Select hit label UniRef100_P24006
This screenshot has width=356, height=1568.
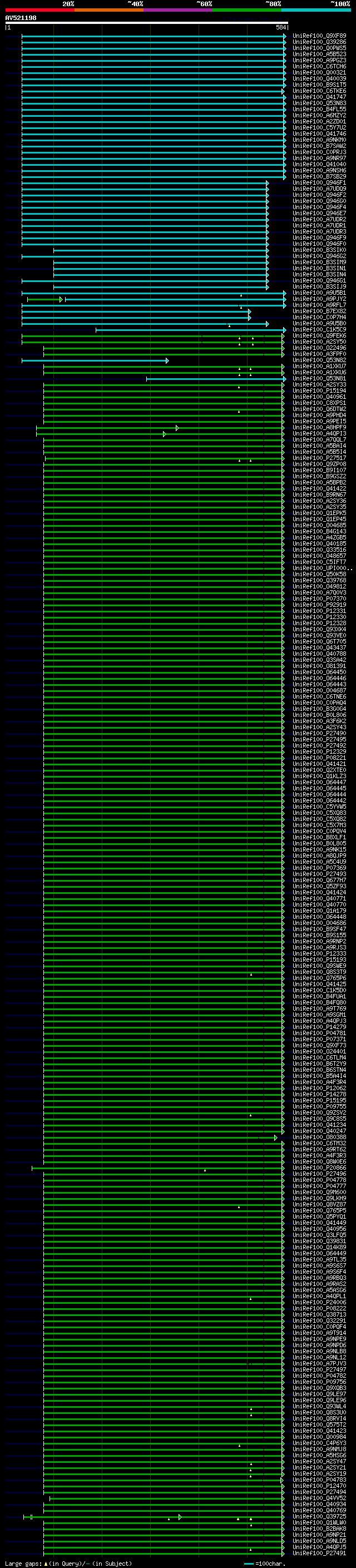point(319,1303)
